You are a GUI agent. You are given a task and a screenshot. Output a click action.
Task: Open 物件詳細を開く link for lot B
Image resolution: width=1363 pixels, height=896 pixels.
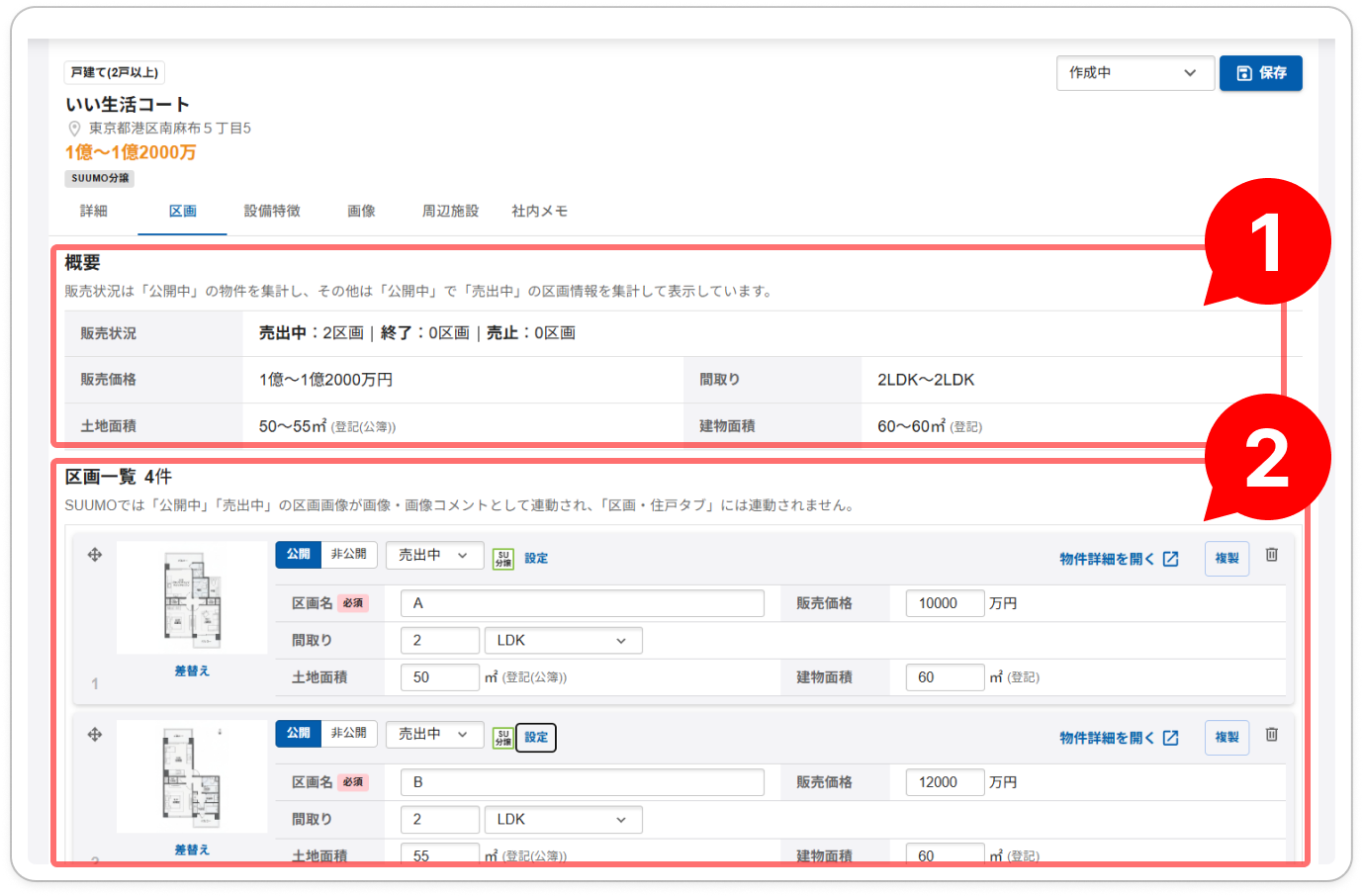coord(1119,739)
